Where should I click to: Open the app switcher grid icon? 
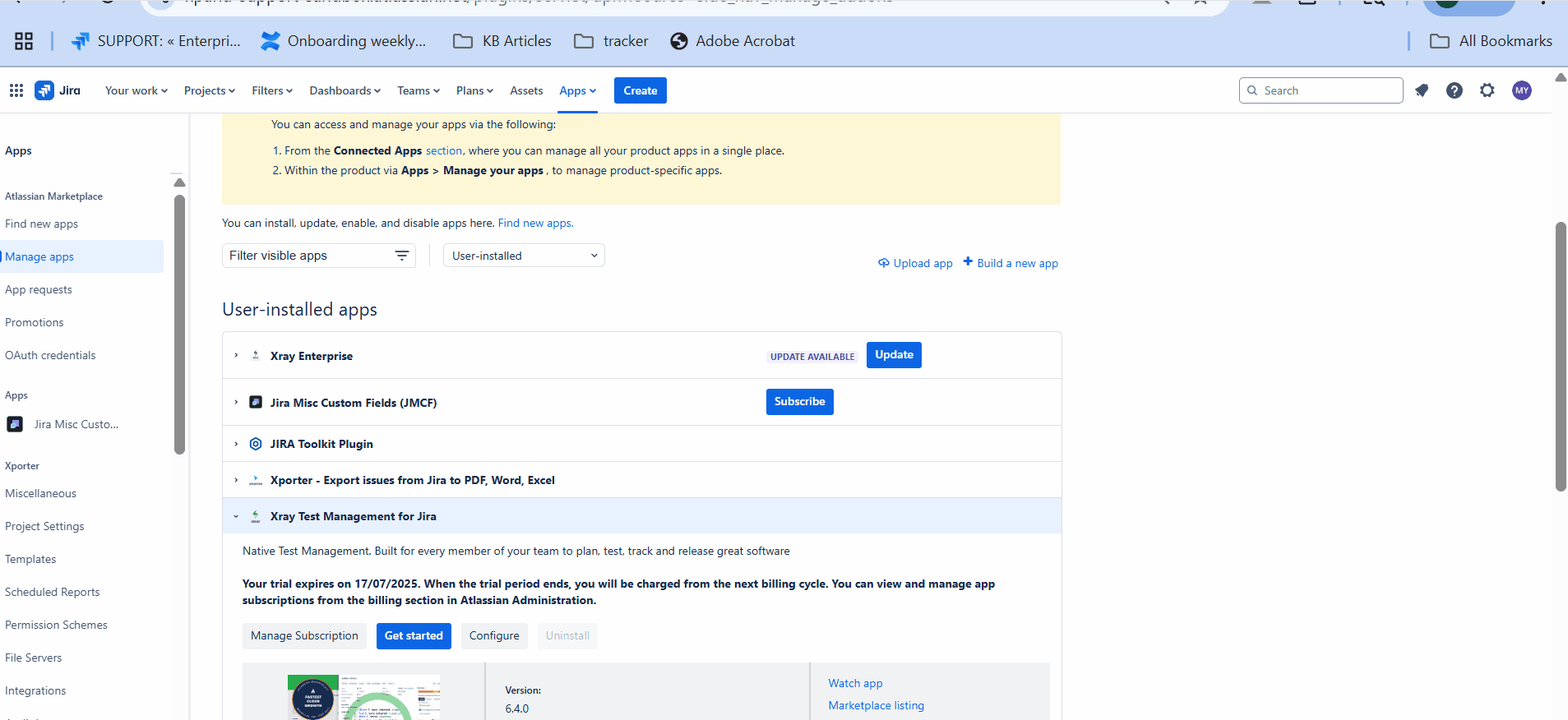[x=16, y=90]
